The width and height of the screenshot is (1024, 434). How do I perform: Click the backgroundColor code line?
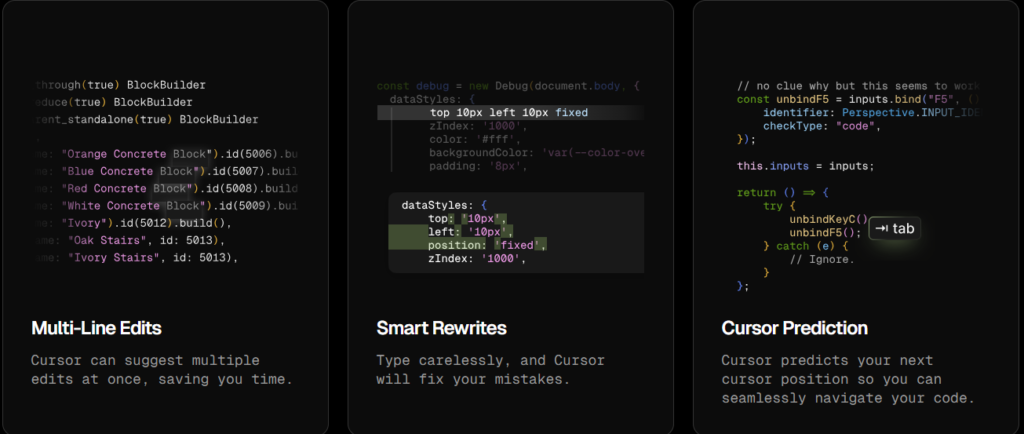[x=536, y=153]
